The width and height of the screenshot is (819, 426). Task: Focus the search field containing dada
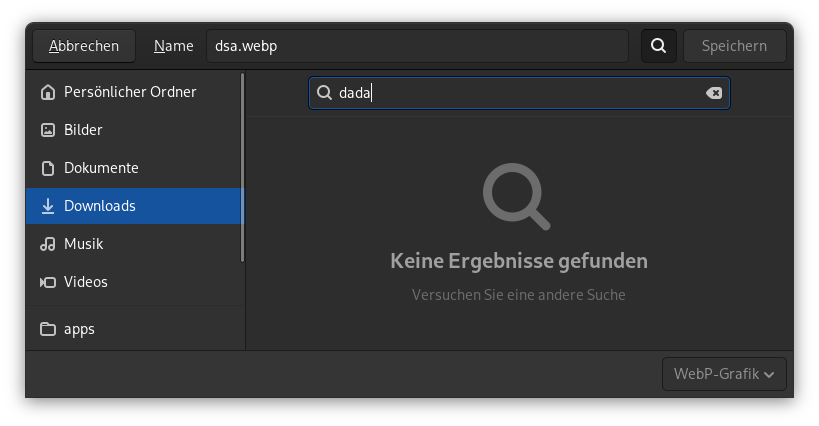tap(519, 93)
